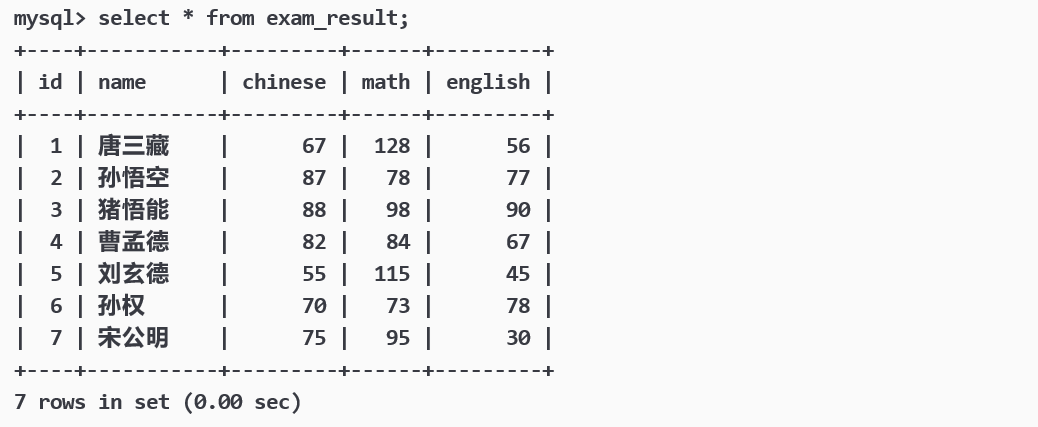Click the name 孙悟空 in row 2
Screen dimensions: 1038x427
click(133, 178)
